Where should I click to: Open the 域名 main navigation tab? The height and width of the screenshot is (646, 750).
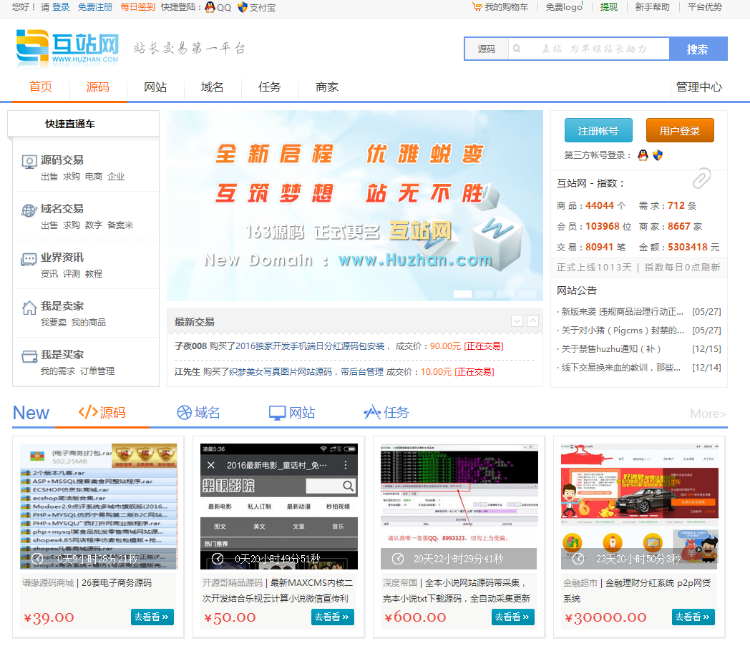(212, 87)
